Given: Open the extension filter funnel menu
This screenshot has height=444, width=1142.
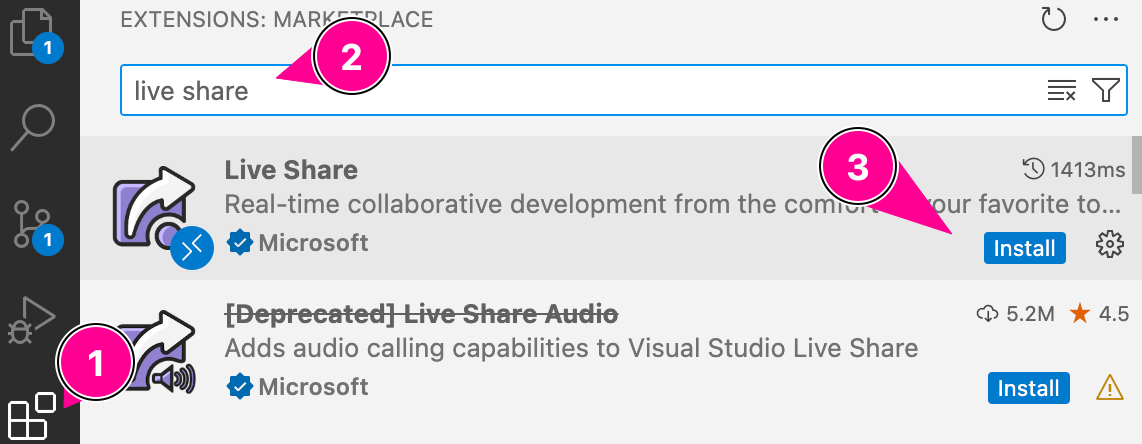Looking at the screenshot, I should (x=1105, y=91).
